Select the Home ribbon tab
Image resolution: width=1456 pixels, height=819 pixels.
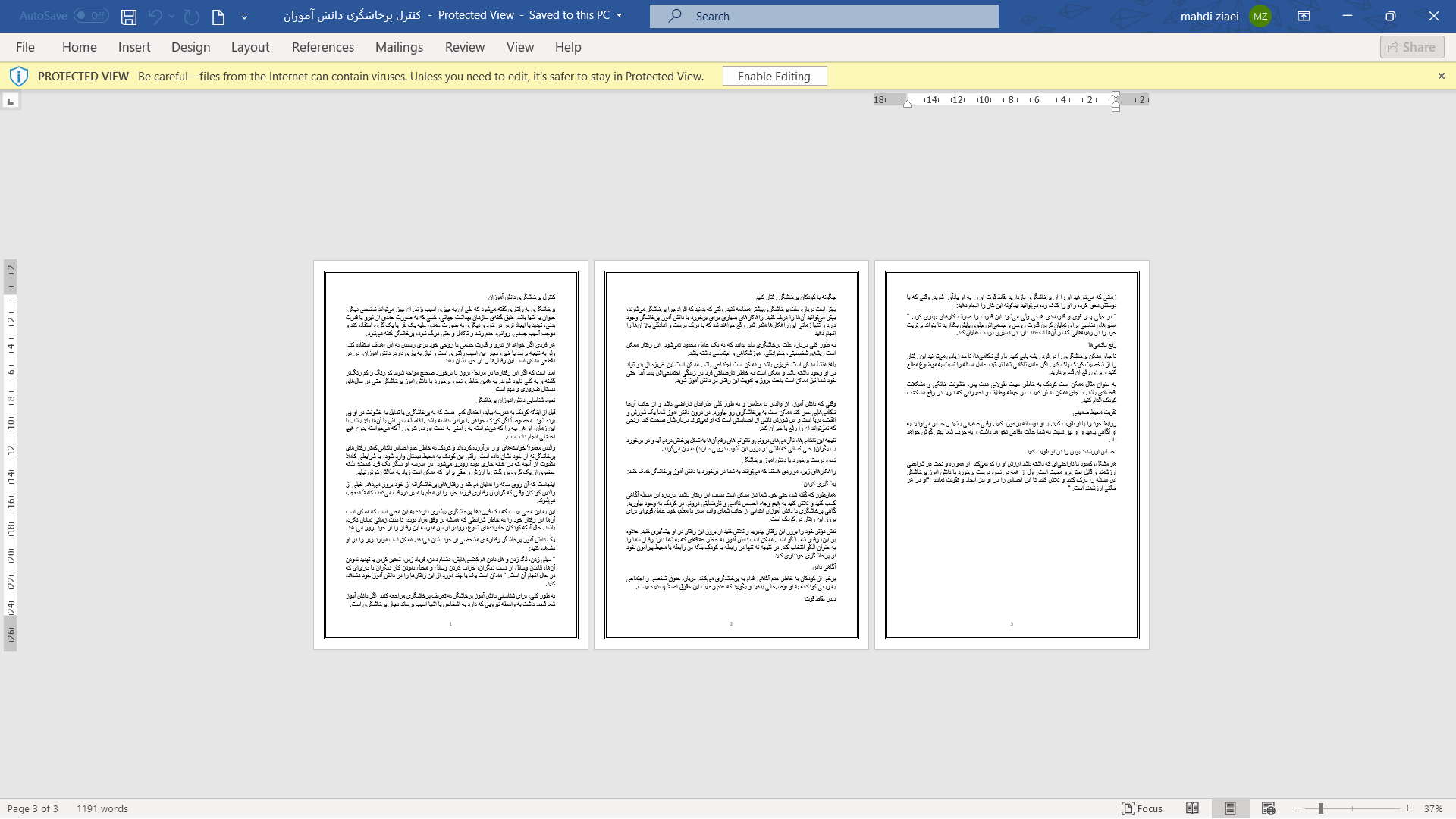point(79,47)
